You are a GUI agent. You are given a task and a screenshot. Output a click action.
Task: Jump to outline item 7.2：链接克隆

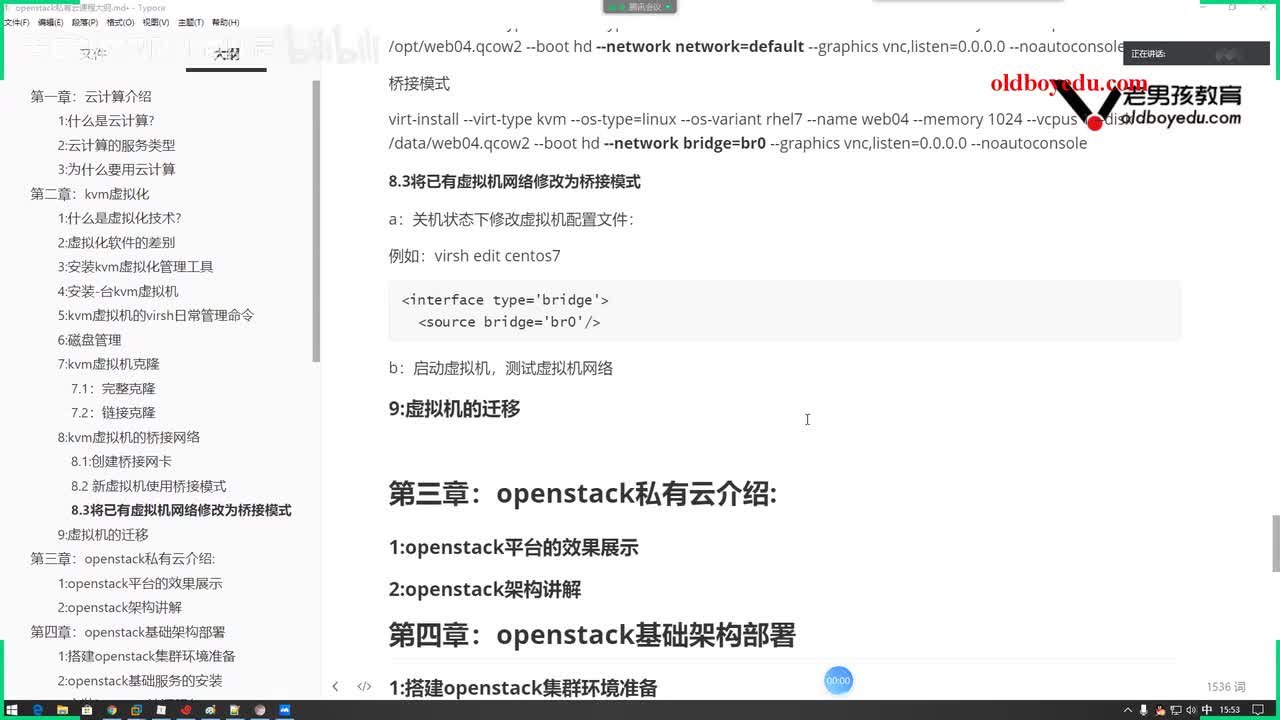[x=113, y=412]
